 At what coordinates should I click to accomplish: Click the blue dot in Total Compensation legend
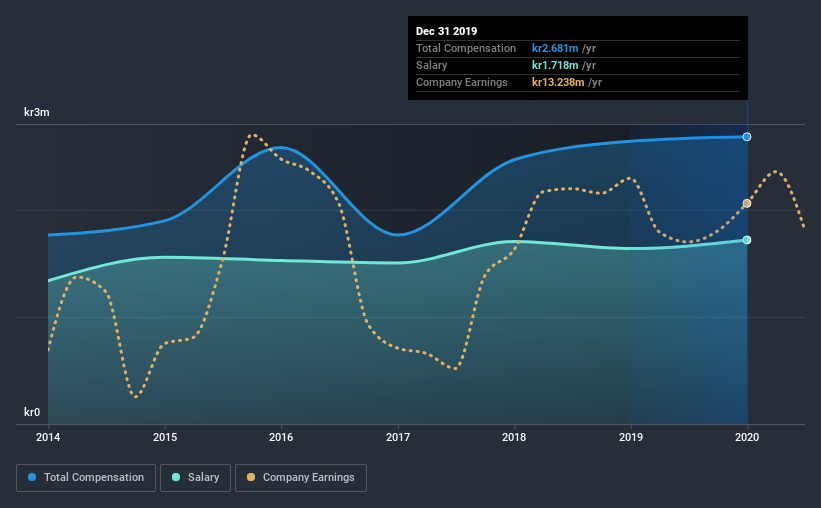click(x=32, y=477)
